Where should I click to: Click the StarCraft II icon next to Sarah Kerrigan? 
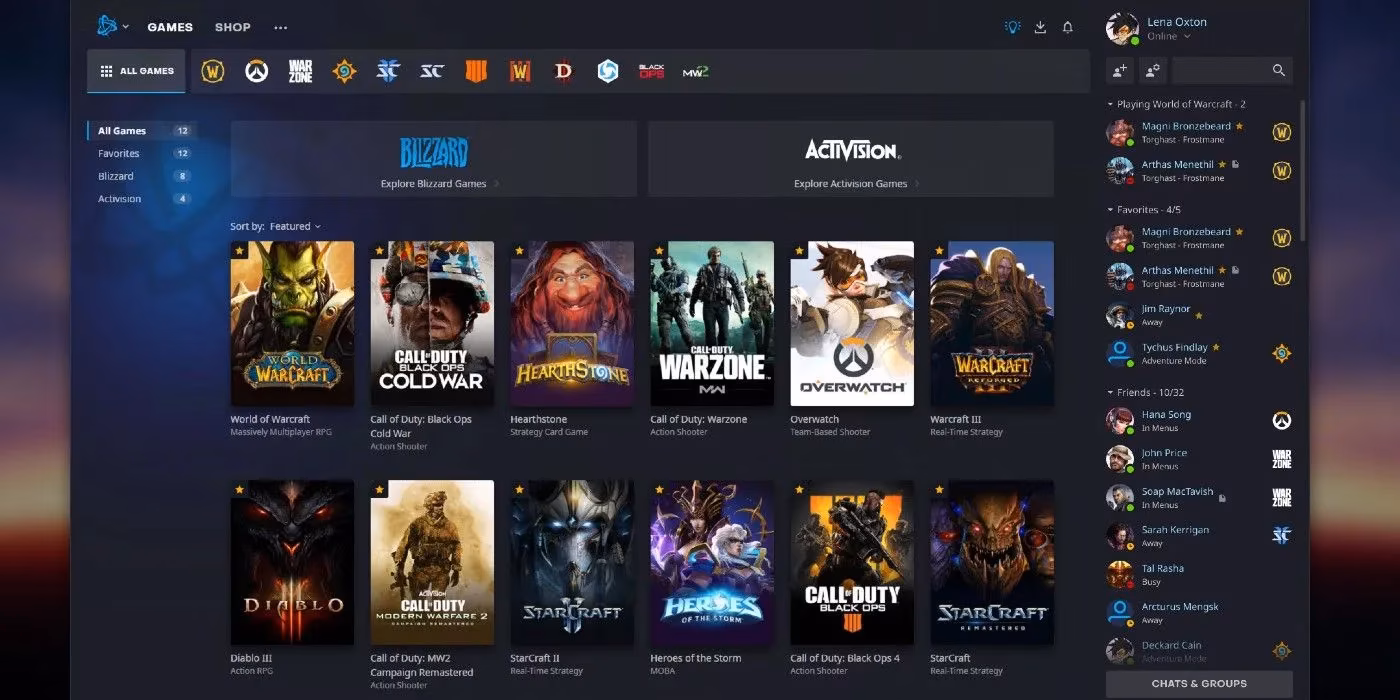[x=1281, y=536]
